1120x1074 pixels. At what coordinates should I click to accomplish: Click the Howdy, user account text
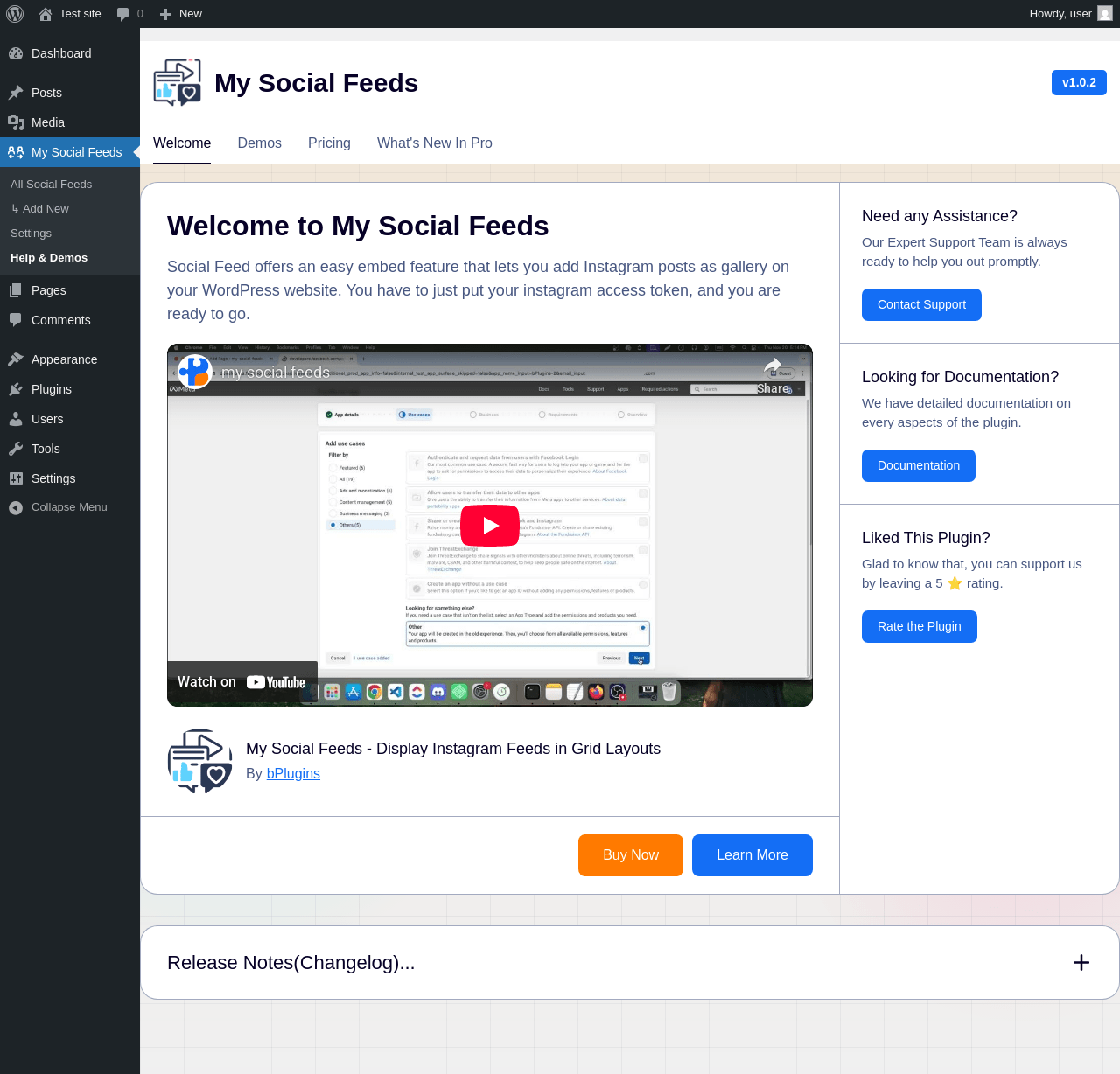[x=1060, y=14]
